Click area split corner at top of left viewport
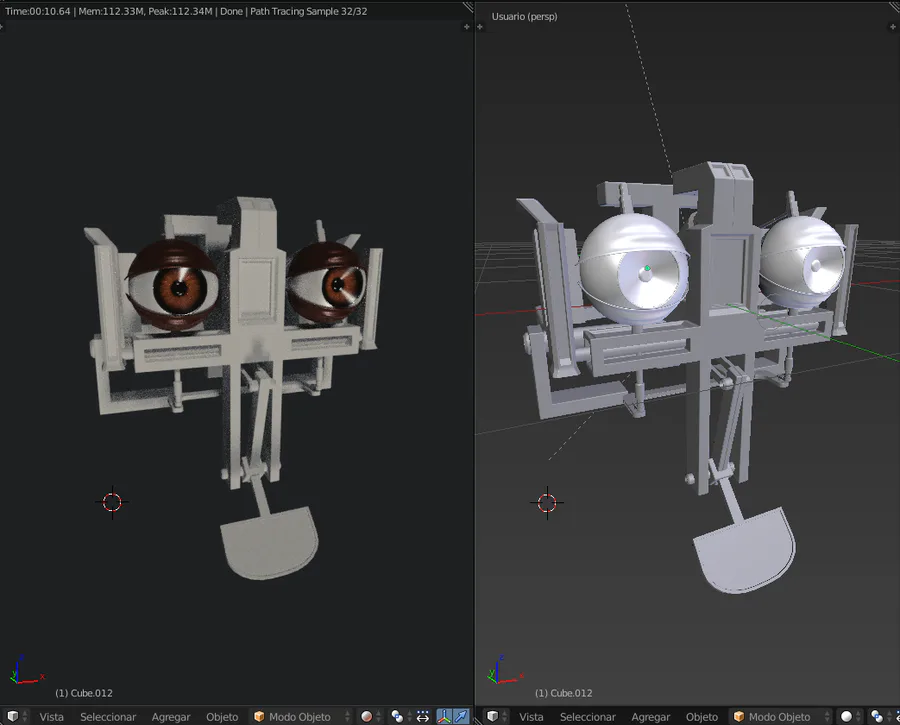The image size is (900, 725). (468, 7)
